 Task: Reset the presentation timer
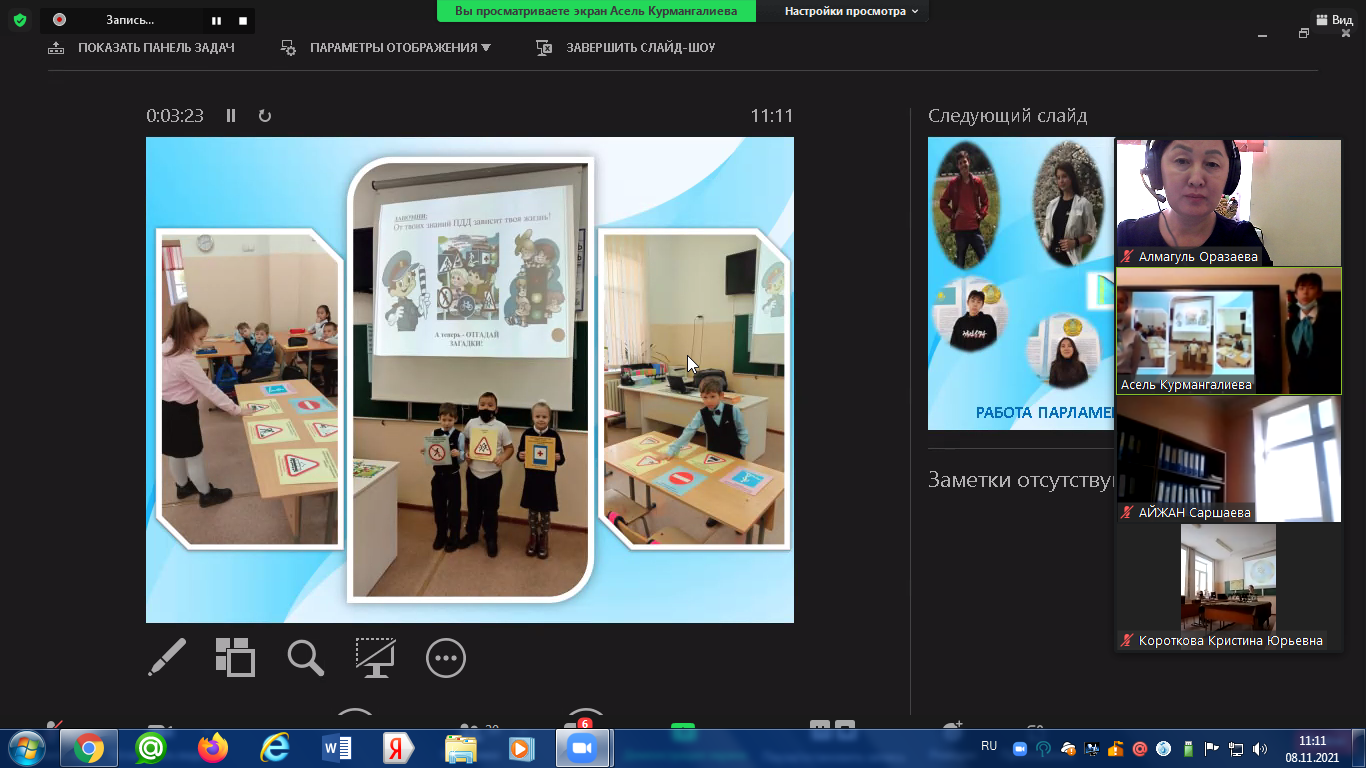[265, 116]
